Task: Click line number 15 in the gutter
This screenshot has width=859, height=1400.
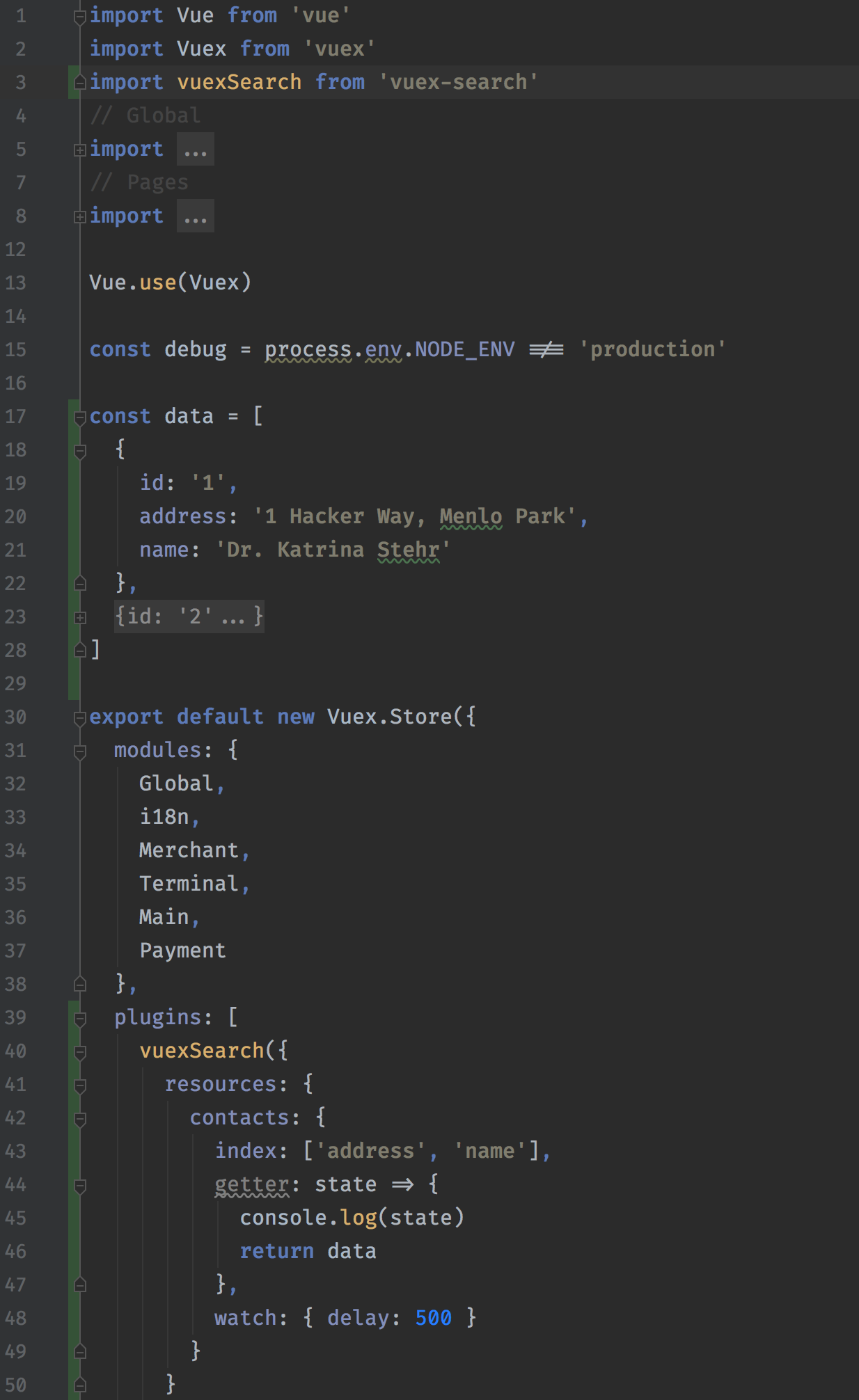Action: point(15,349)
